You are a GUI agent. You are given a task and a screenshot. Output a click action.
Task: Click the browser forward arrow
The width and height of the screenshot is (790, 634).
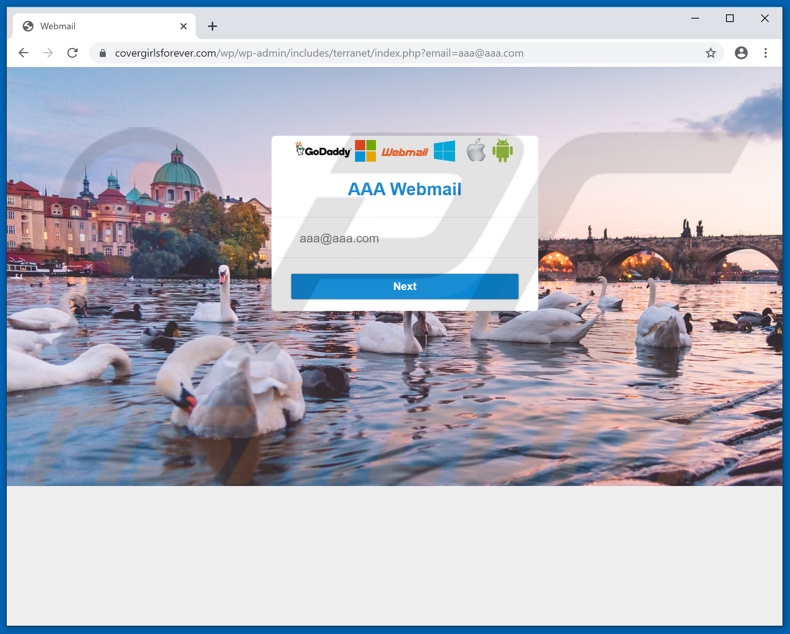coord(48,53)
